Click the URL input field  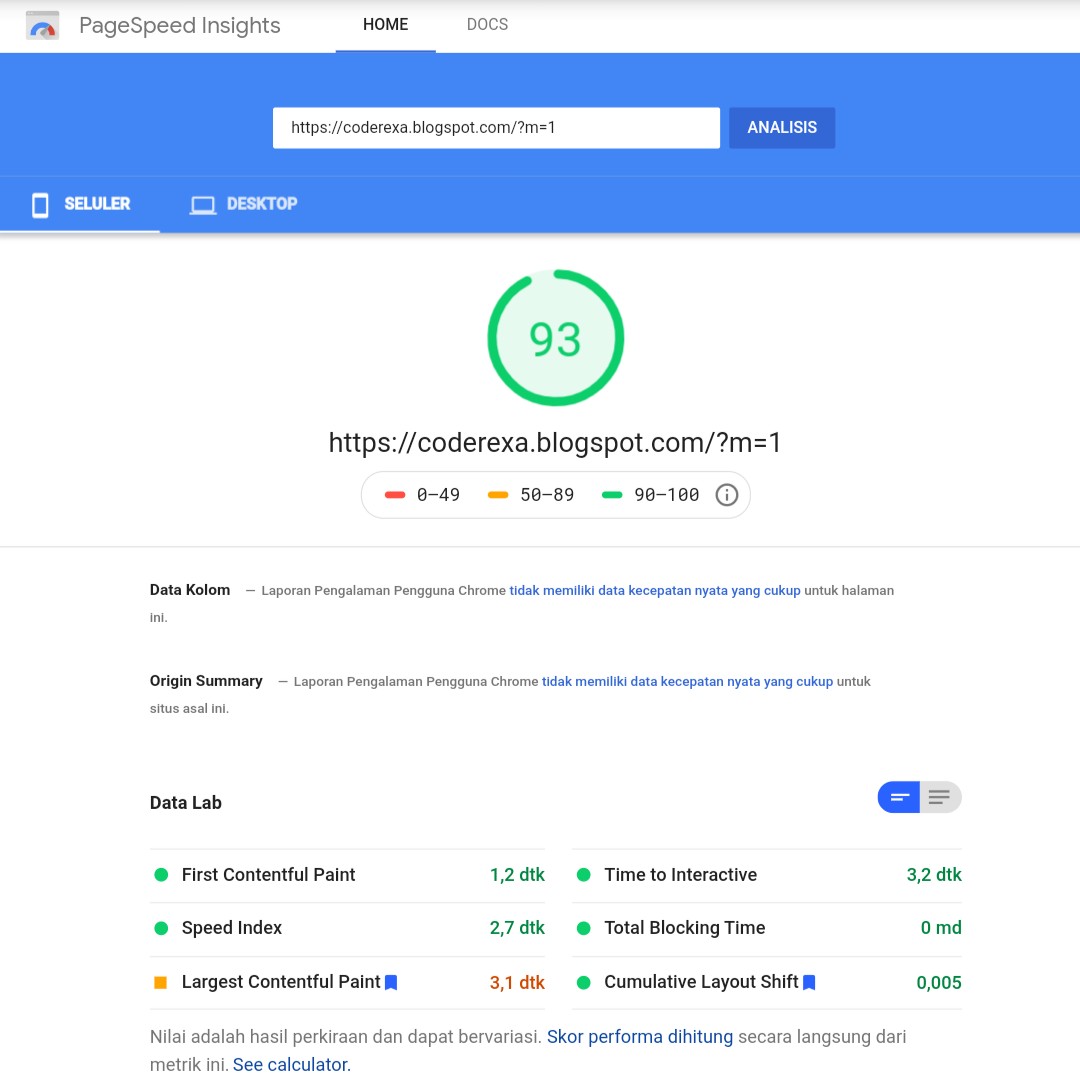point(496,127)
